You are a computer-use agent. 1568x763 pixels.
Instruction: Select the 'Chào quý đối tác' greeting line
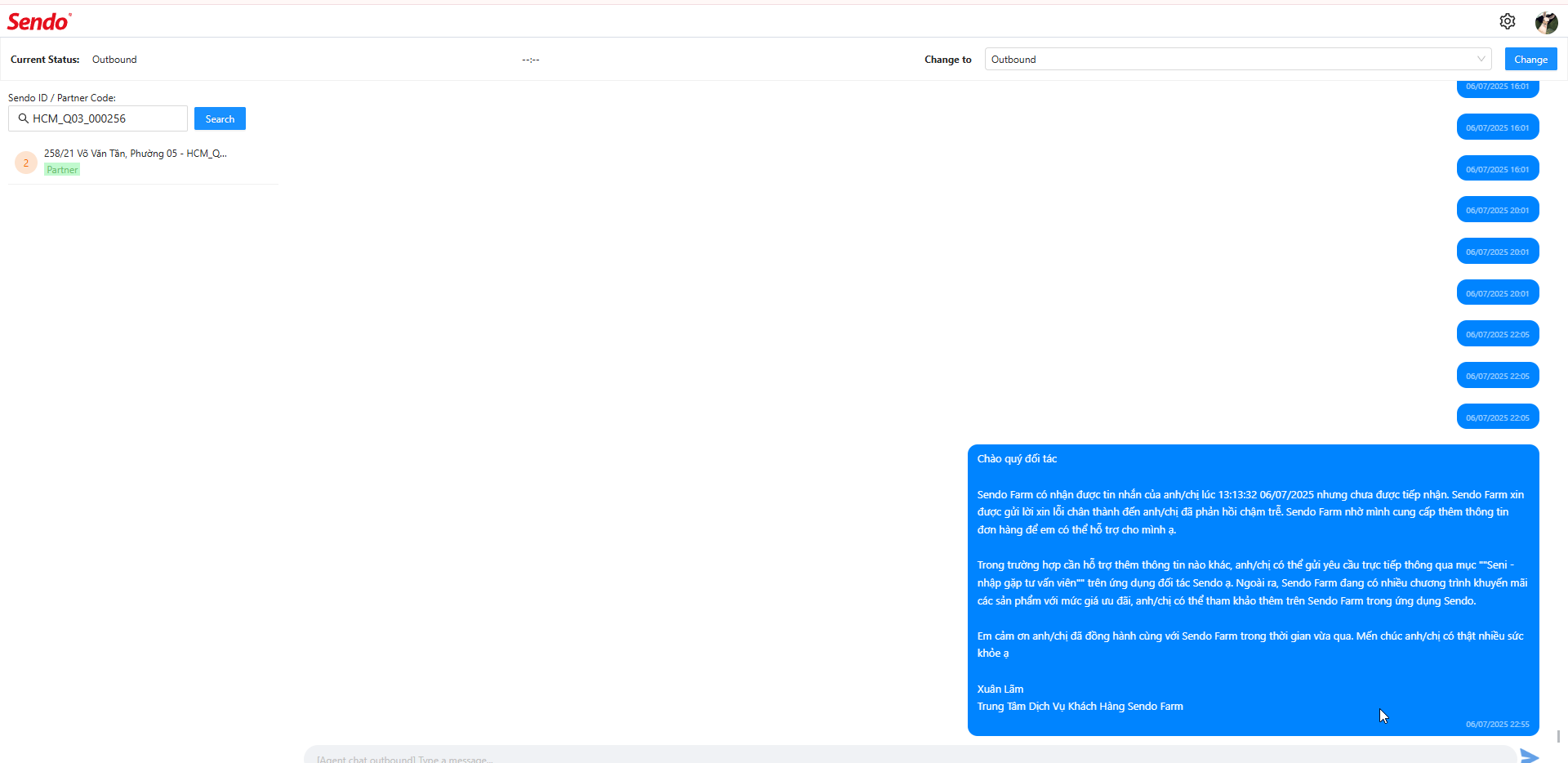[1017, 459]
